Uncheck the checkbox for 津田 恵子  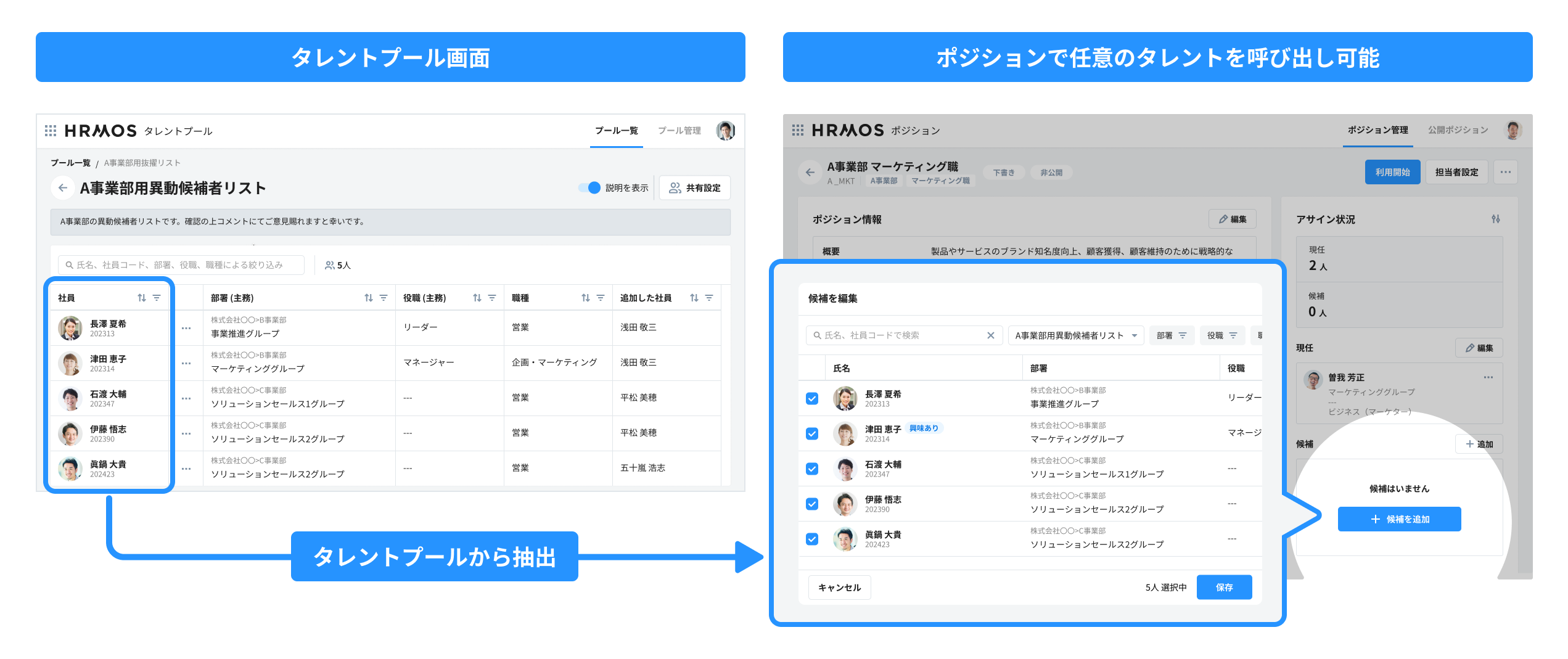click(812, 433)
